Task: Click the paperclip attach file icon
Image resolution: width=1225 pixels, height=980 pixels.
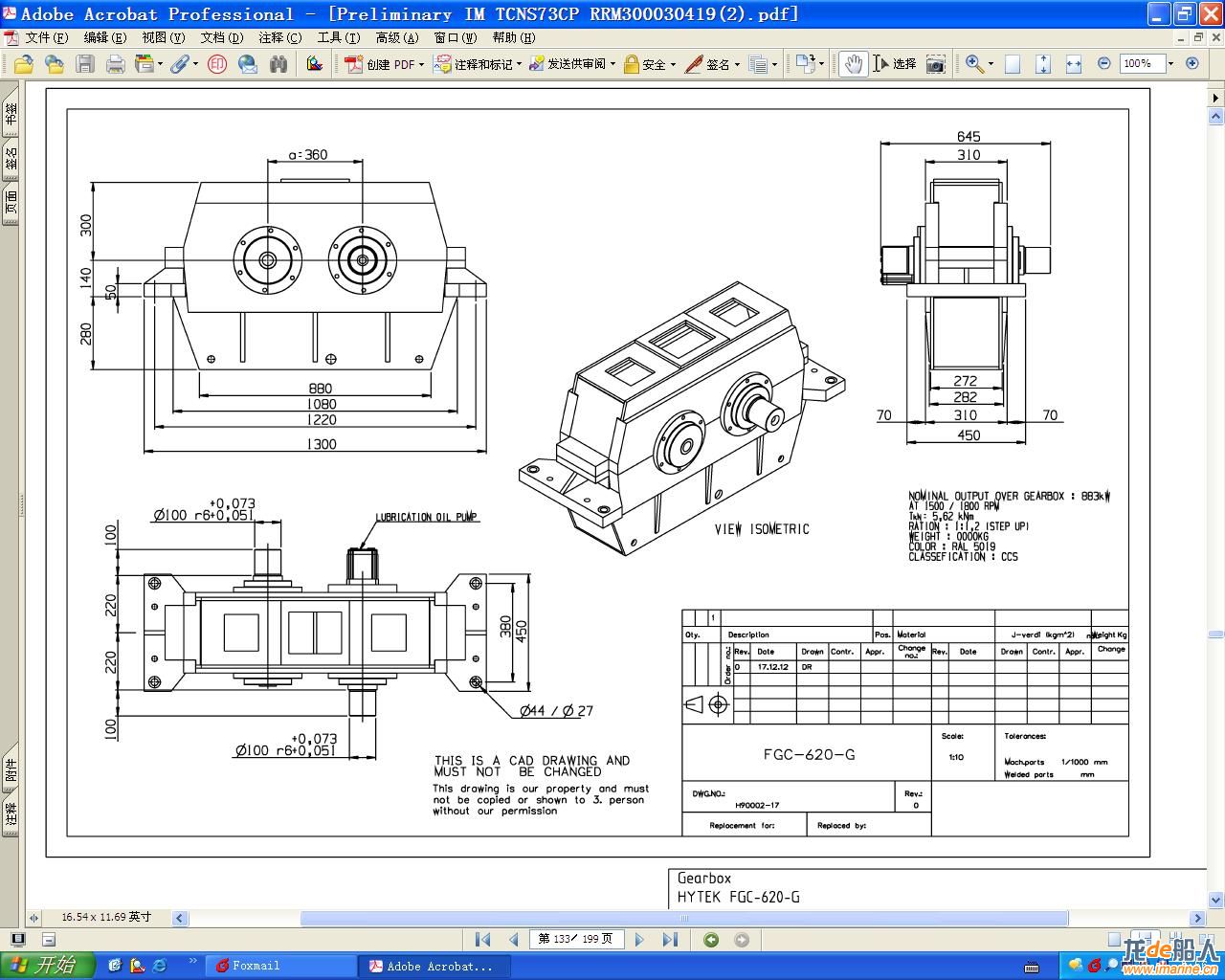Action: [179, 64]
